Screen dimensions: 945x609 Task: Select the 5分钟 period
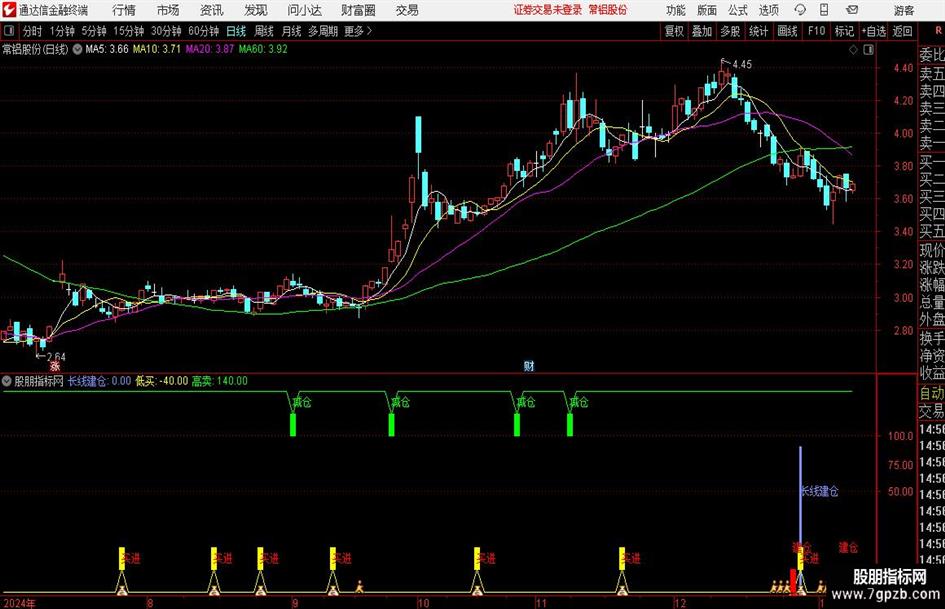pos(94,31)
